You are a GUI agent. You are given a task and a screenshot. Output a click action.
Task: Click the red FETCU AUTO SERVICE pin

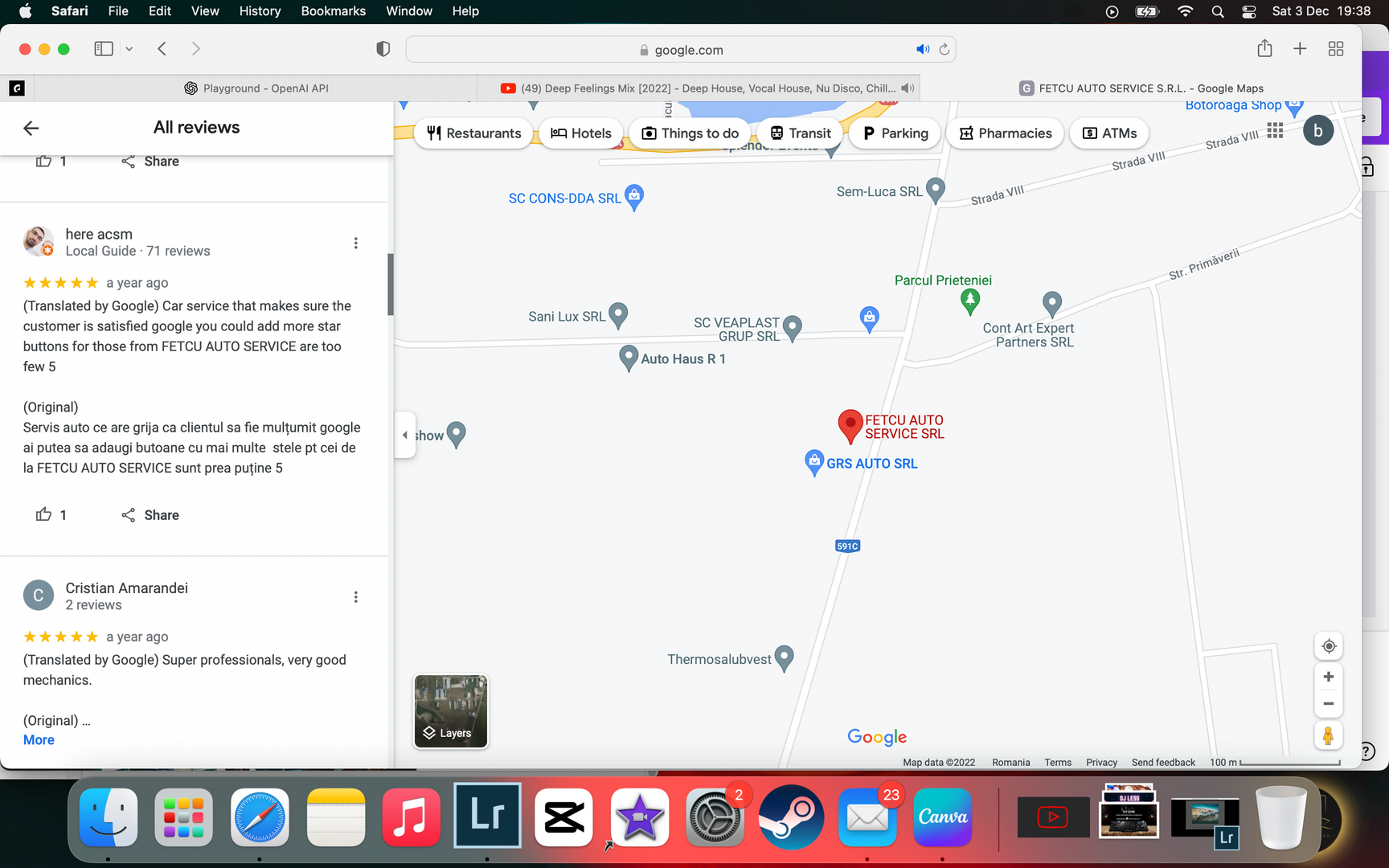click(x=850, y=424)
